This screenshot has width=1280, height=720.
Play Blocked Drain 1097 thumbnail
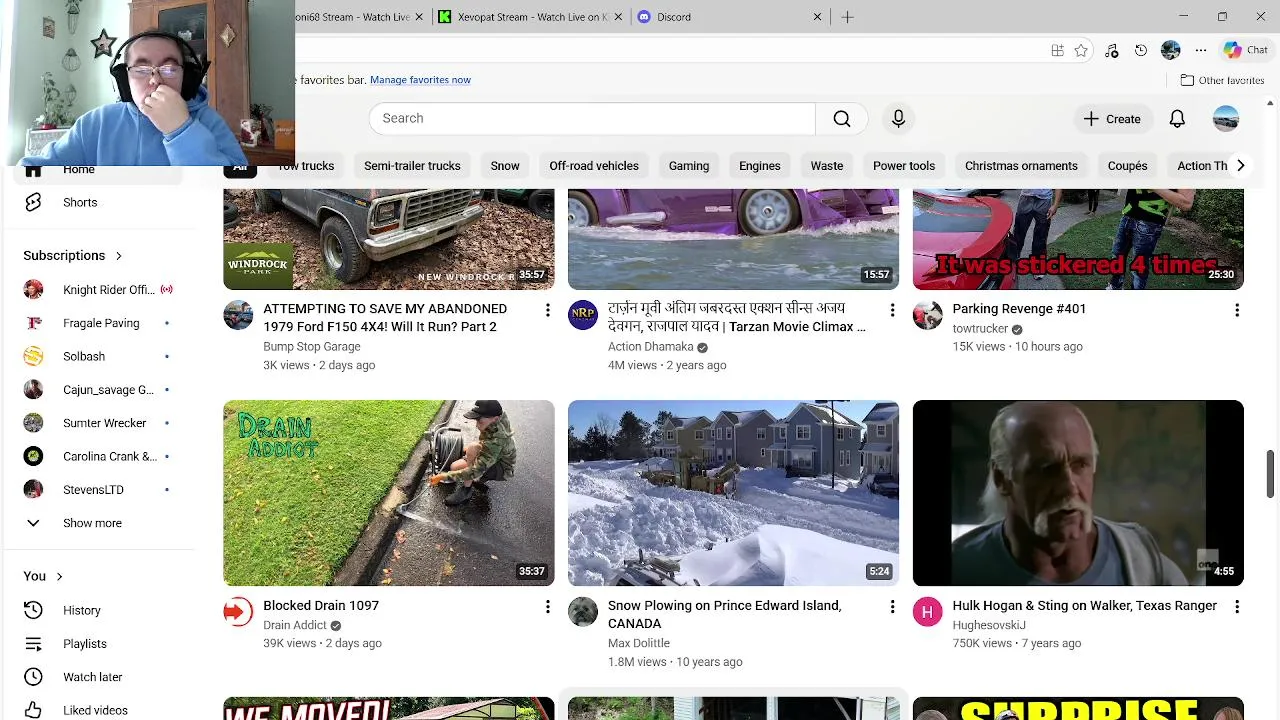[x=388, y=493]
